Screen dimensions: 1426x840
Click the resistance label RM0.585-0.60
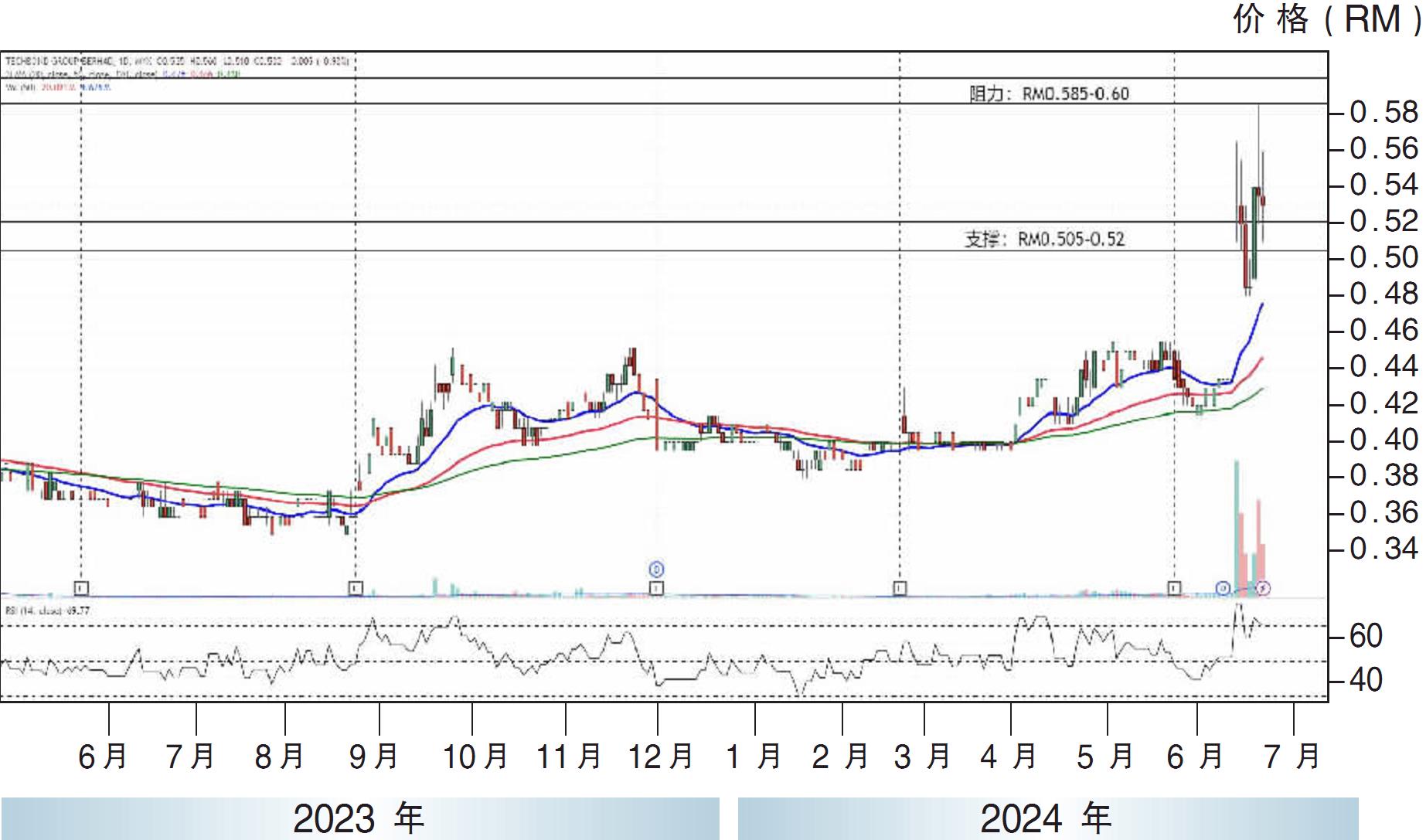1049,94
